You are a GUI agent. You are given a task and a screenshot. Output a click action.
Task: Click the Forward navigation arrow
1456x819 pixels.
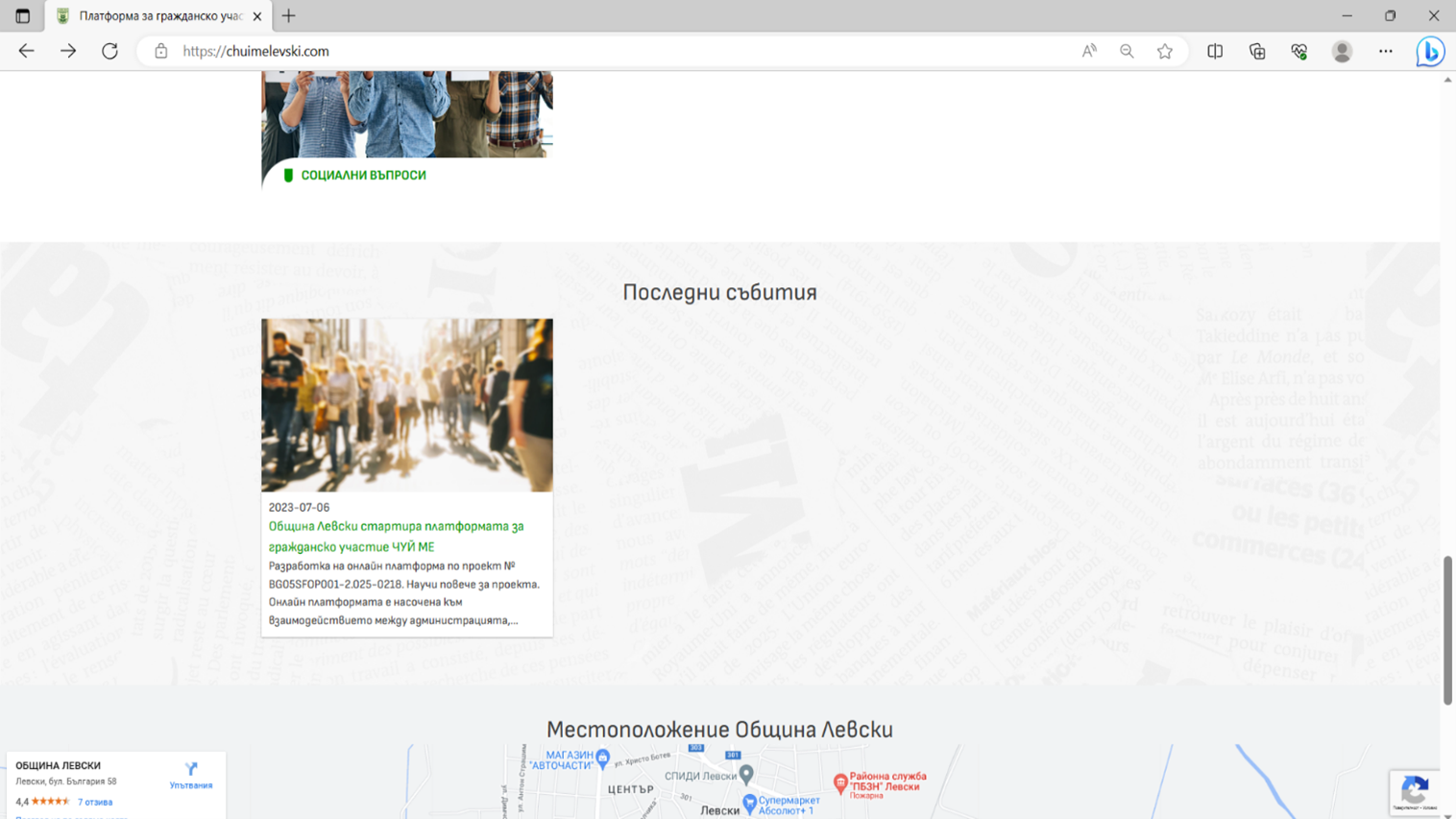click(68, 51)
